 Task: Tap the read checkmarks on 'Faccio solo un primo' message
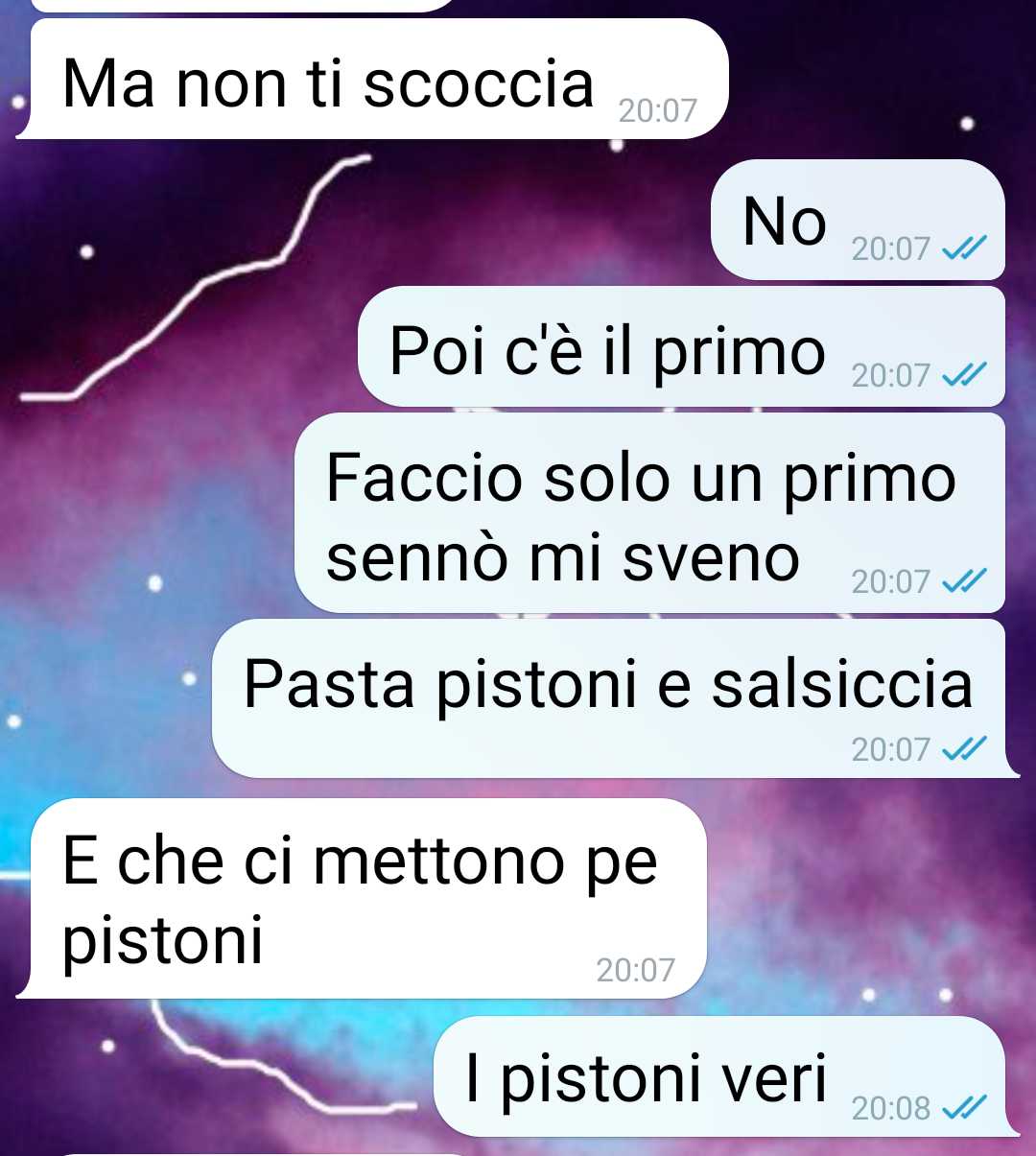pos(964,581)
